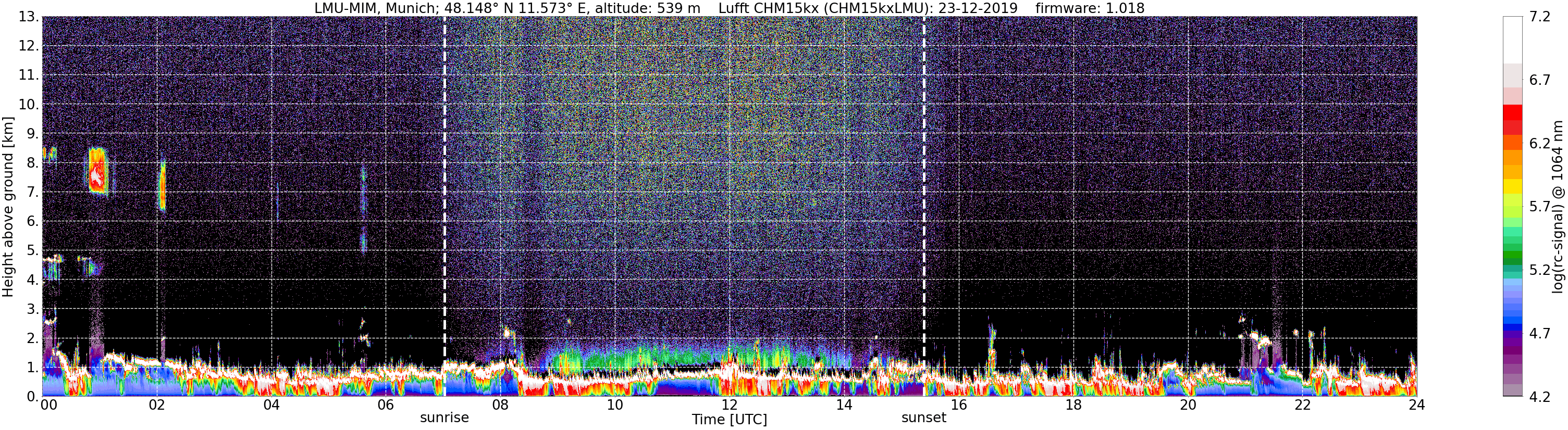Click the colorbar tick value 4.2

coord(1539,397)
